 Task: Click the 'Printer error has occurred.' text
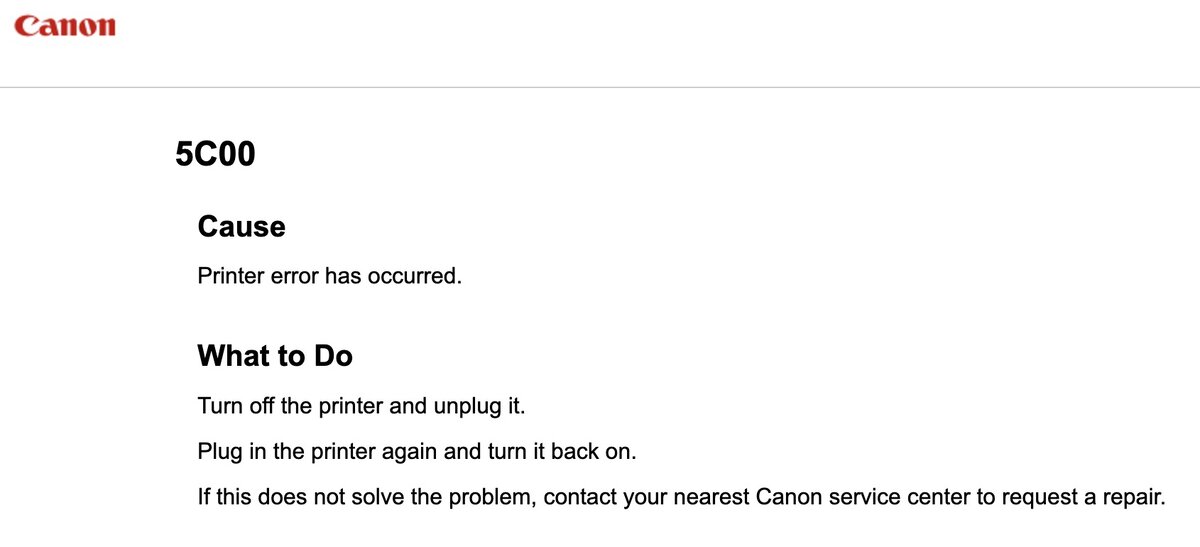pos(329,276)
